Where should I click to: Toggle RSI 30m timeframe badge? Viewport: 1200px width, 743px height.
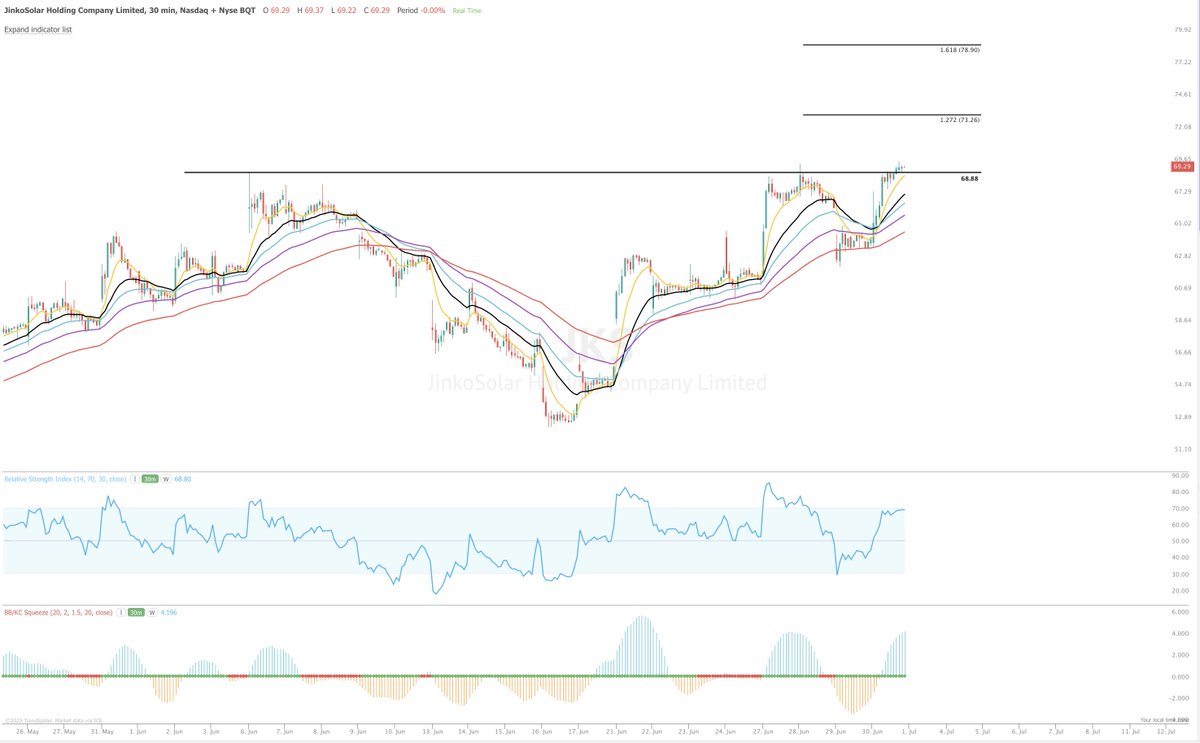150,479
